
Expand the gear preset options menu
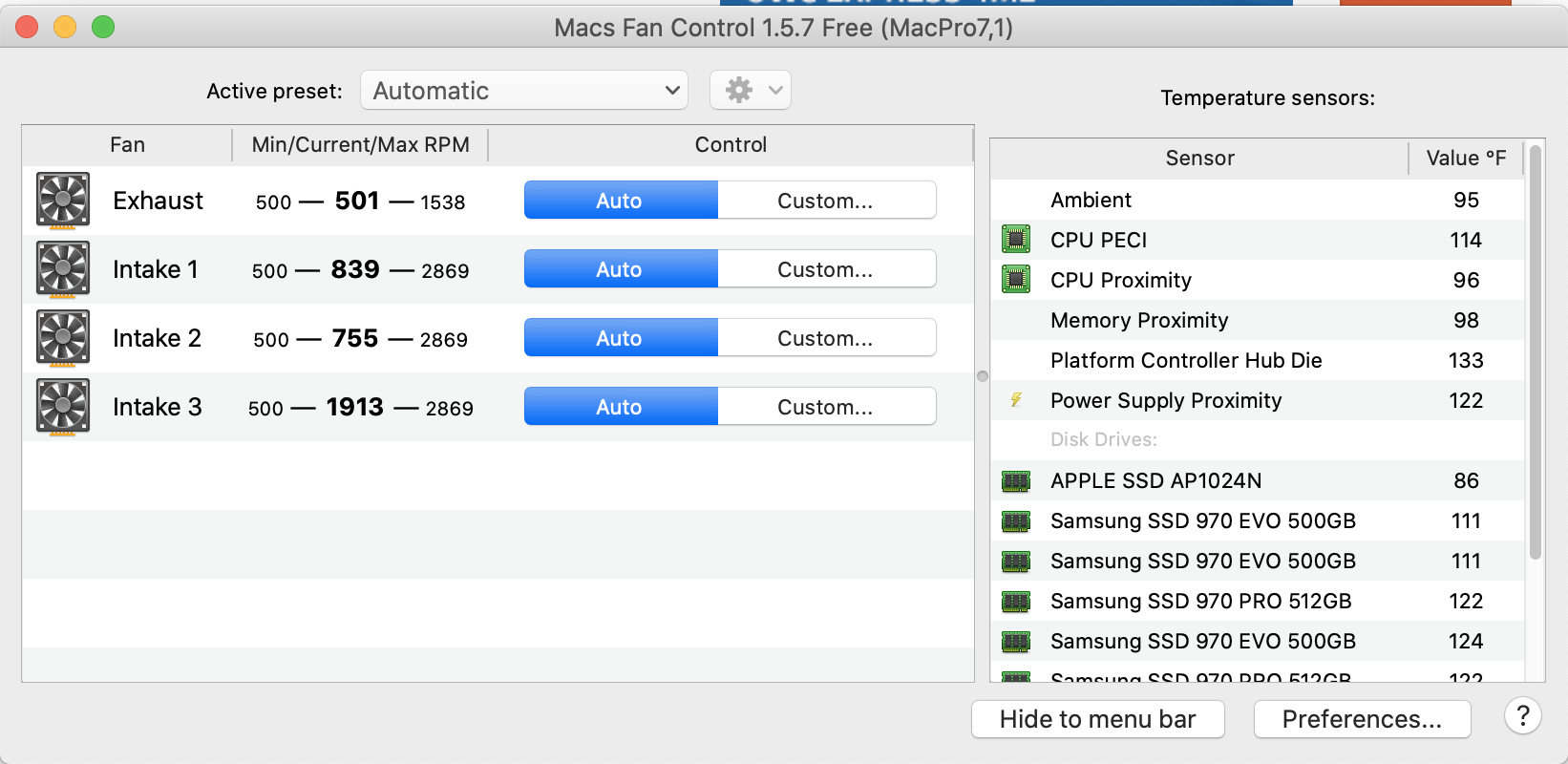pyautogui.click(x=750, y=91)
